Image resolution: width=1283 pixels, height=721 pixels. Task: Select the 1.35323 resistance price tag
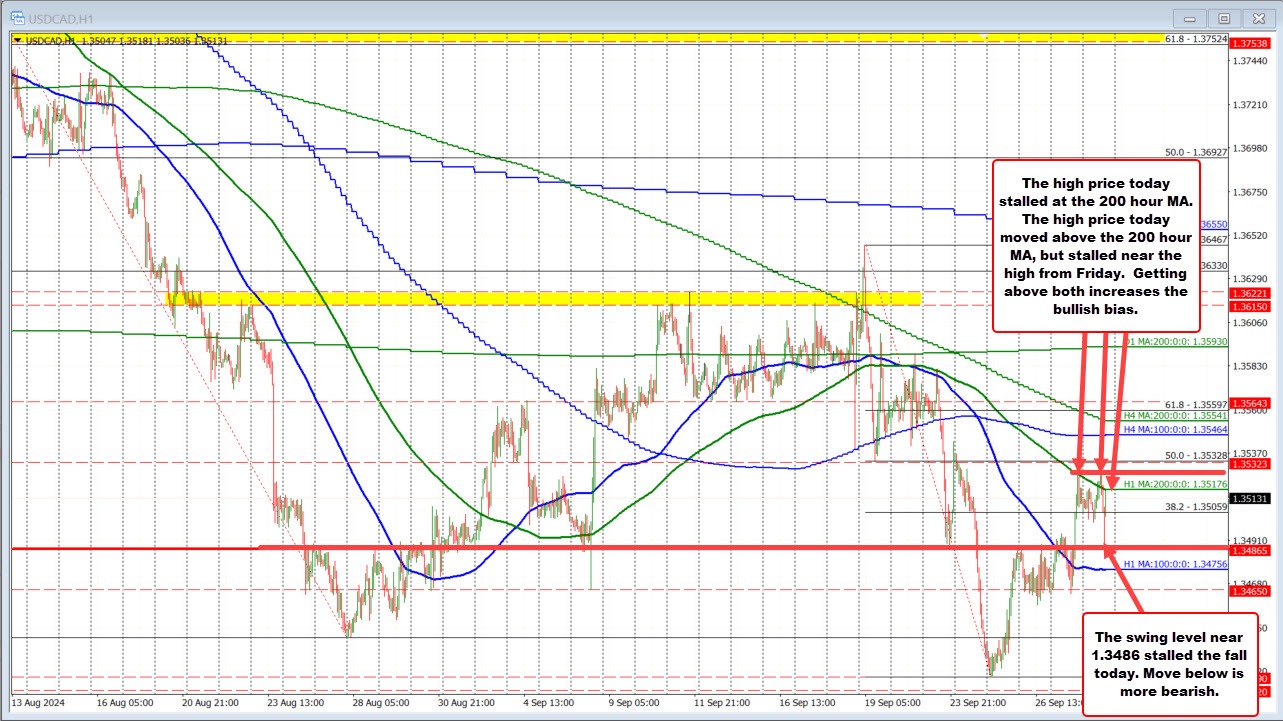(x=1251, y=464)
